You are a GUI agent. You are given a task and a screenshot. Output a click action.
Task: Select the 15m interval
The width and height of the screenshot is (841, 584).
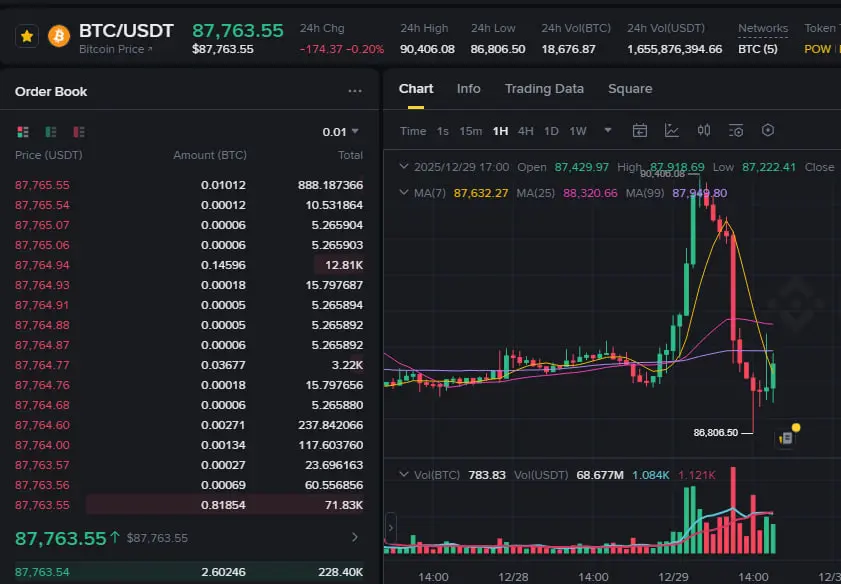[x=470, y=131]
